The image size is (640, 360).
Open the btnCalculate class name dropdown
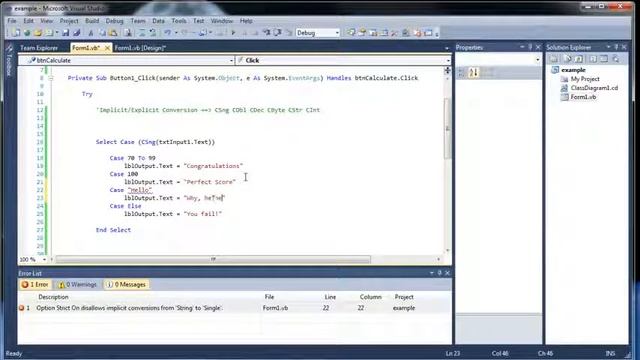[231, 60]
